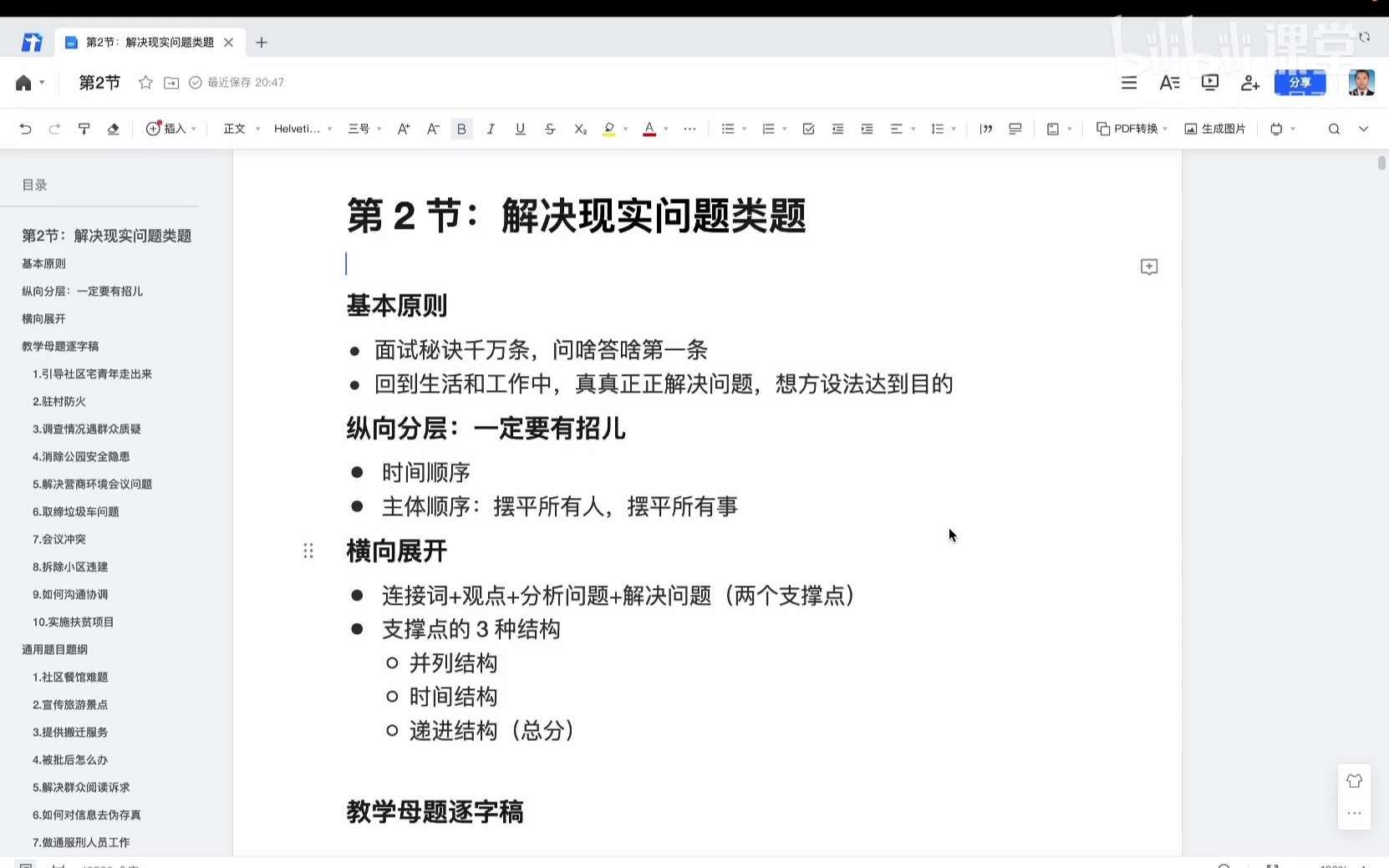Add a comment using the margin icon
This screenshot has width=1389, height=868.
(1149, 266)
